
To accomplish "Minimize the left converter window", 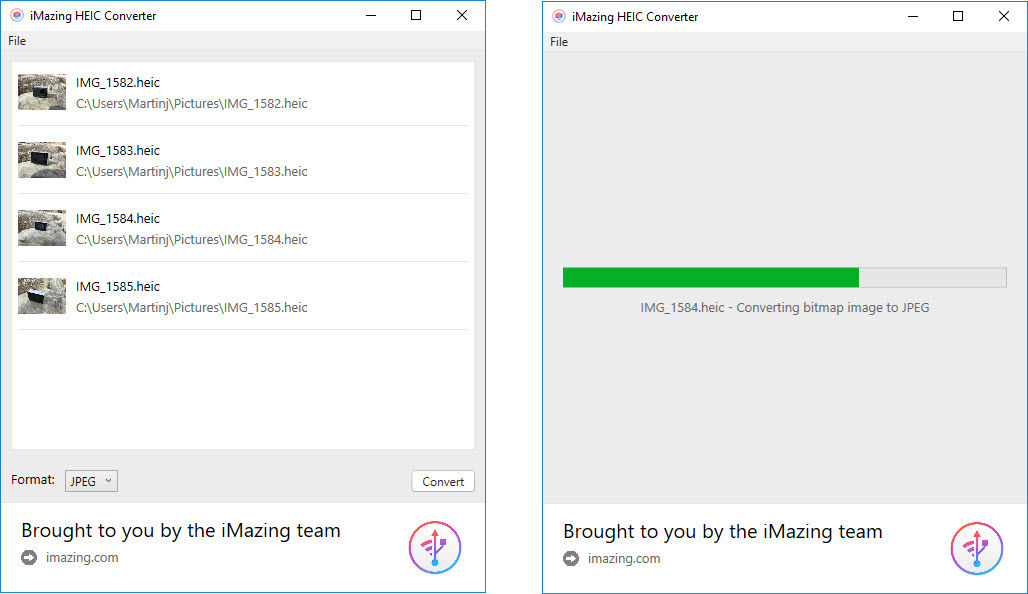I will click(371, 15).
